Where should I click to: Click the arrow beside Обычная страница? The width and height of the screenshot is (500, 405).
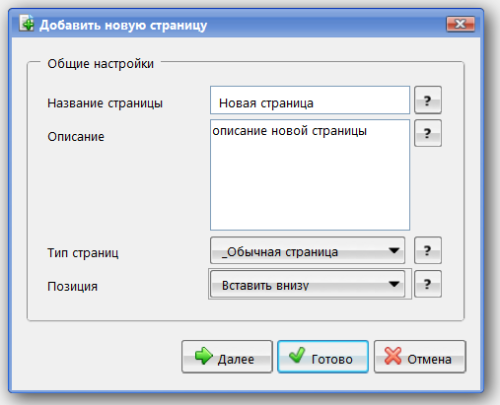[394, 250]
